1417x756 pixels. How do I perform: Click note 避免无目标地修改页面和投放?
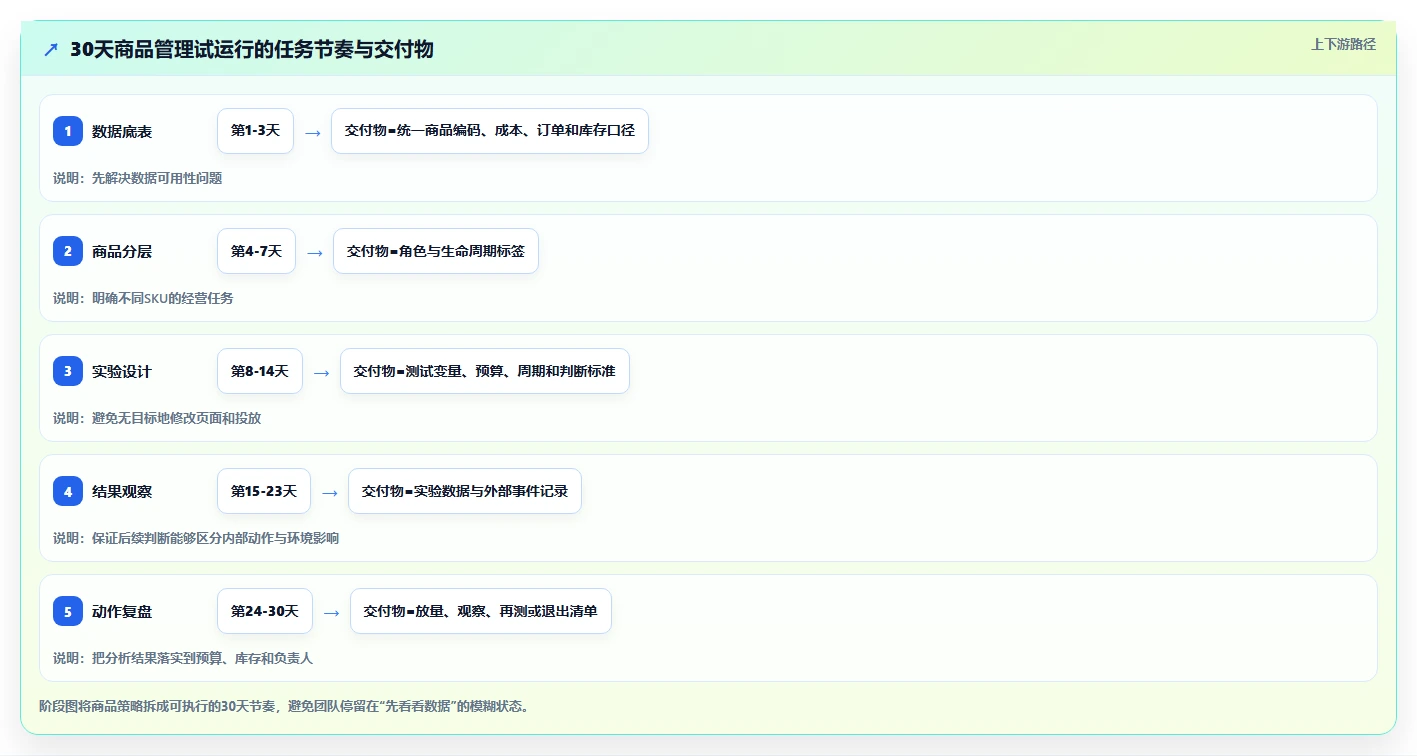[157, 418]
